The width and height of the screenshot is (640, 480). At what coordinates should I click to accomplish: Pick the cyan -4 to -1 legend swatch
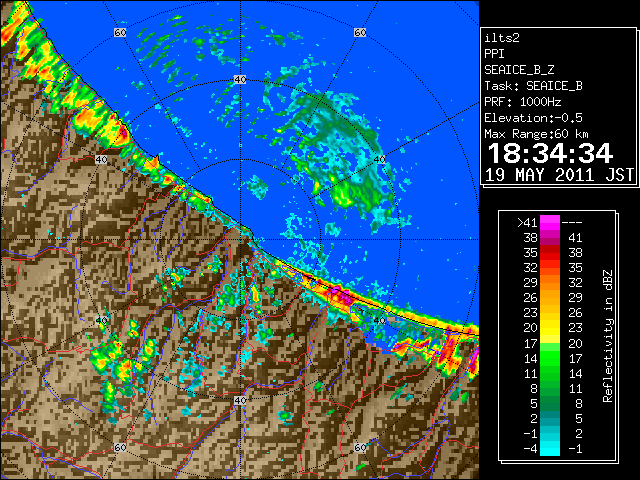coord(550,448)
